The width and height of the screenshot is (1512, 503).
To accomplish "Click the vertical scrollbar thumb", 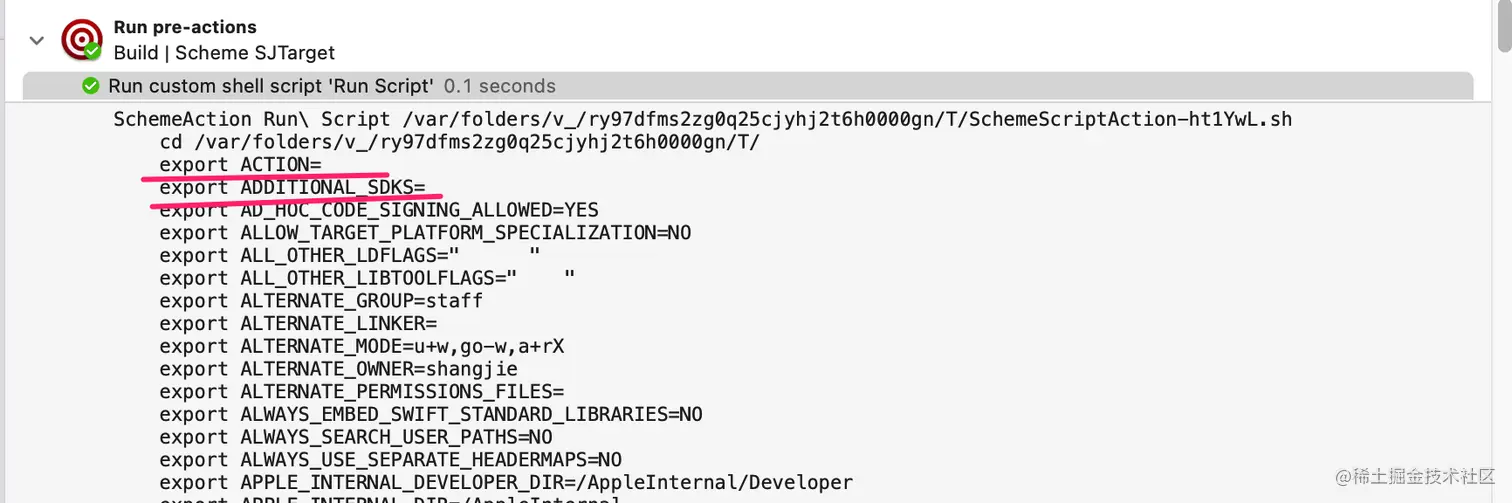I will (1504, 25).
